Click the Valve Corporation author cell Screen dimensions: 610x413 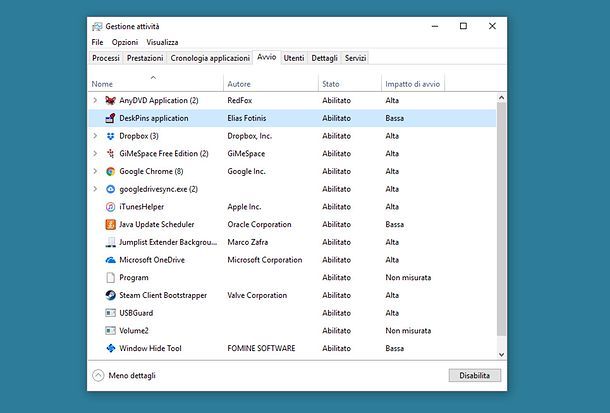[x=257, y=295]
